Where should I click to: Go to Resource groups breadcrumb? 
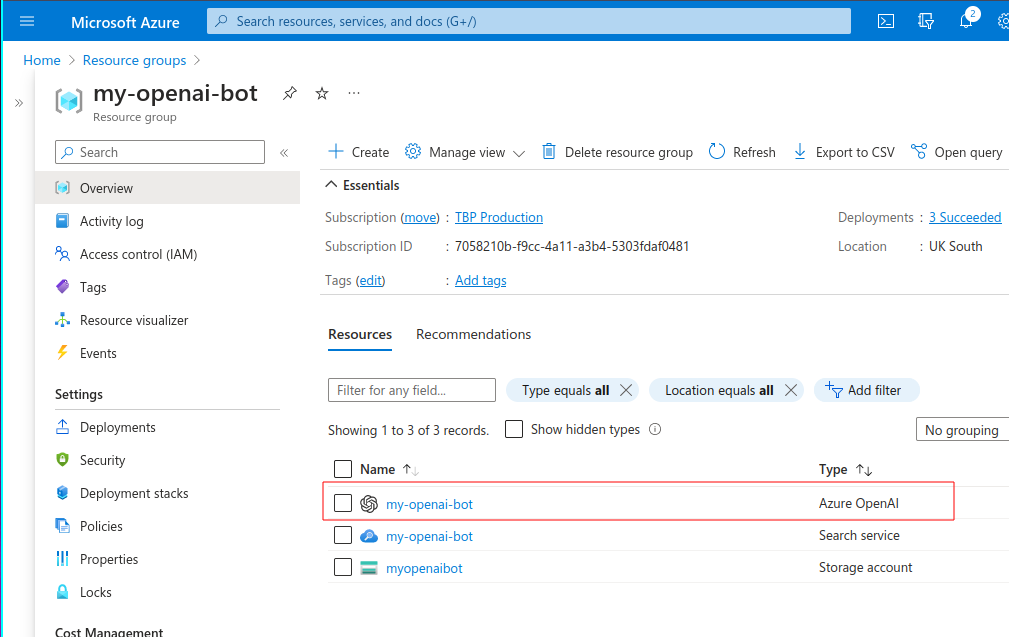click(x=134, y=60)
